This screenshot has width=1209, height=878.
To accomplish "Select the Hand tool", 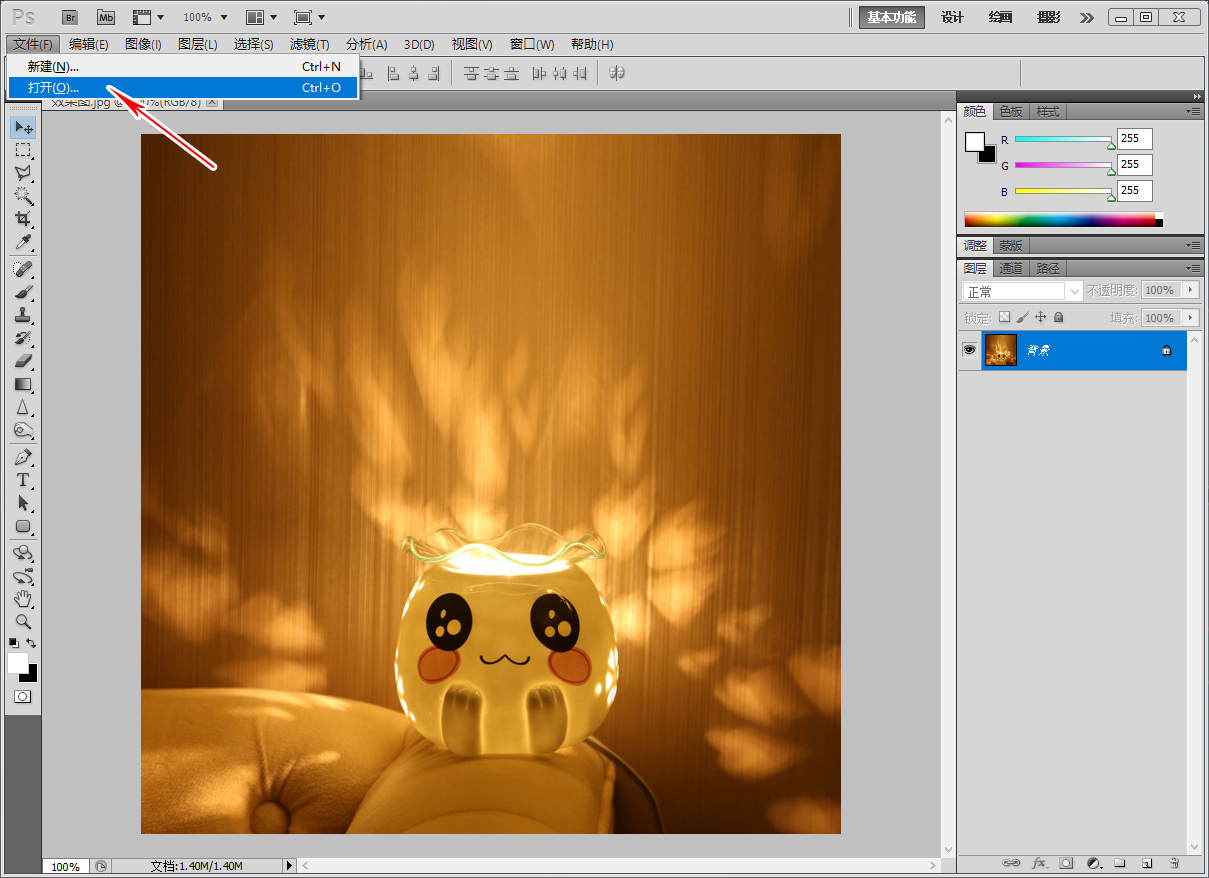I will 24,599.
